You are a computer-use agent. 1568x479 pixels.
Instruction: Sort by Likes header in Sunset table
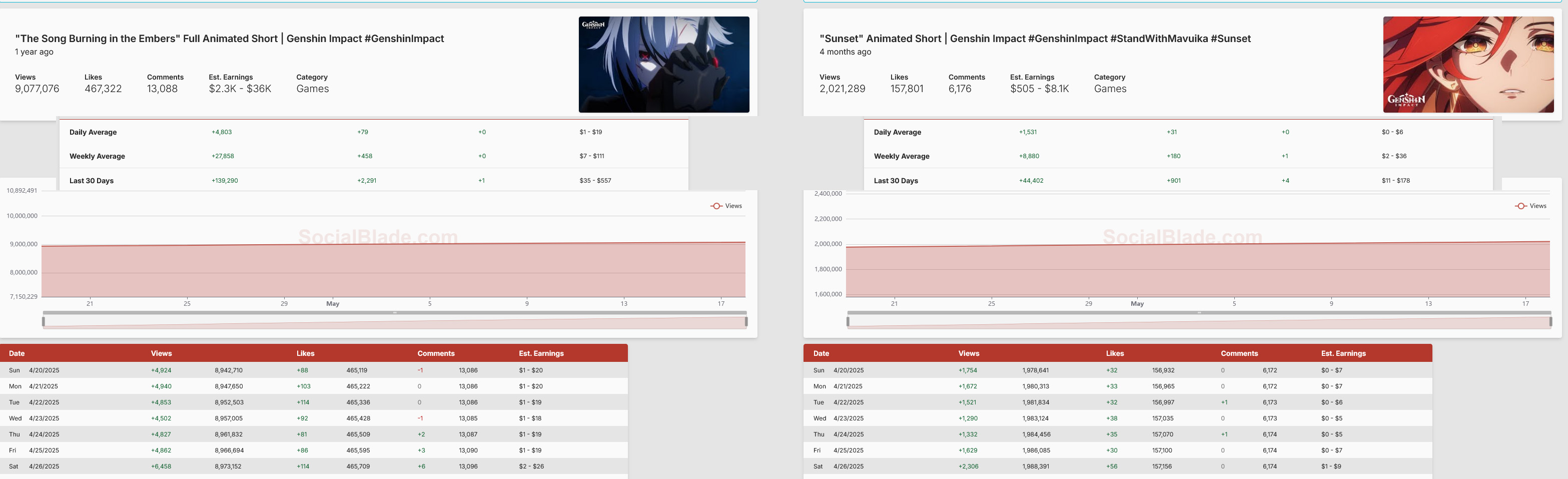point(1115,353)
